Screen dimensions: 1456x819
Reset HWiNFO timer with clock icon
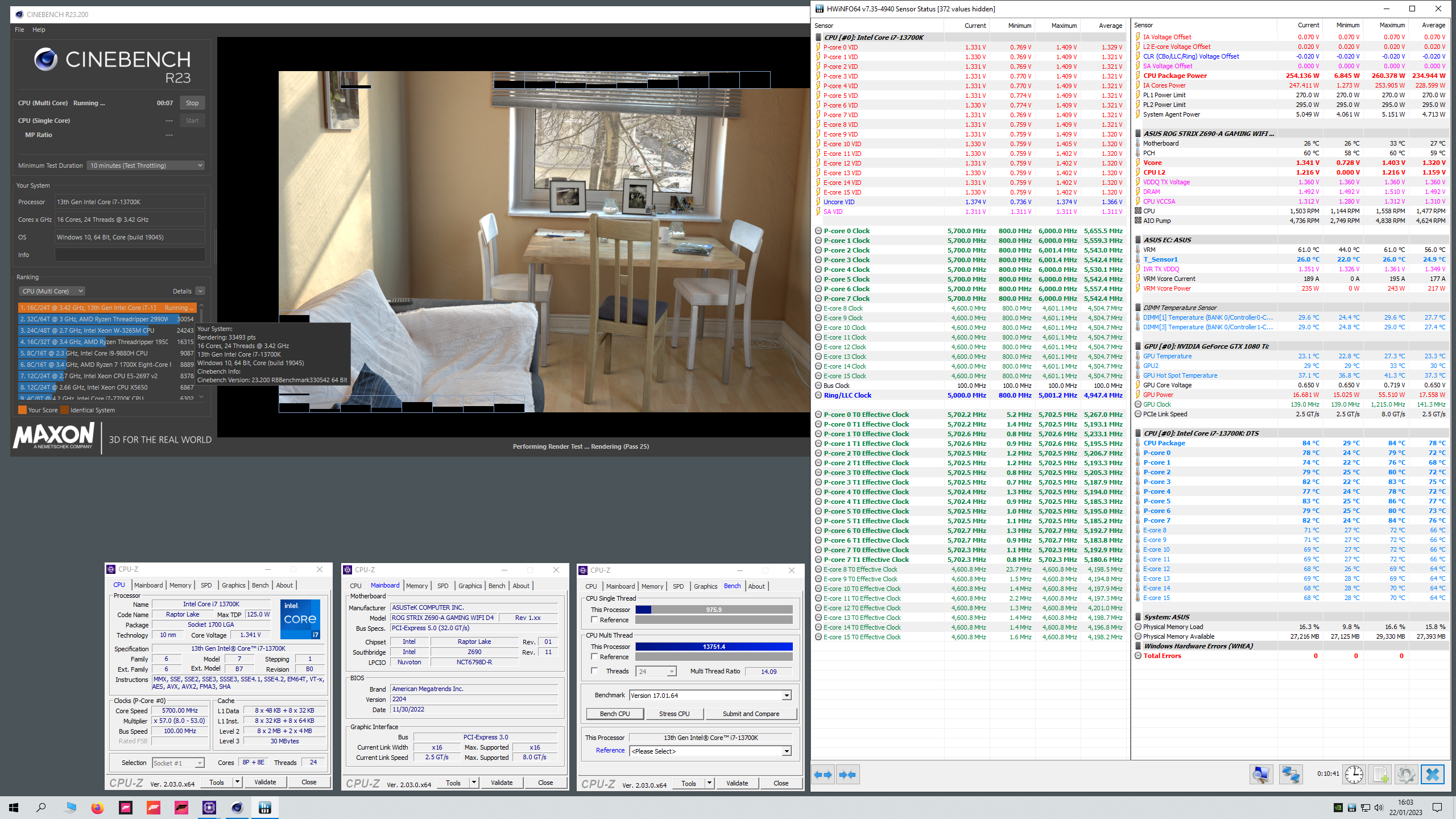click(x=1354, y=775)
